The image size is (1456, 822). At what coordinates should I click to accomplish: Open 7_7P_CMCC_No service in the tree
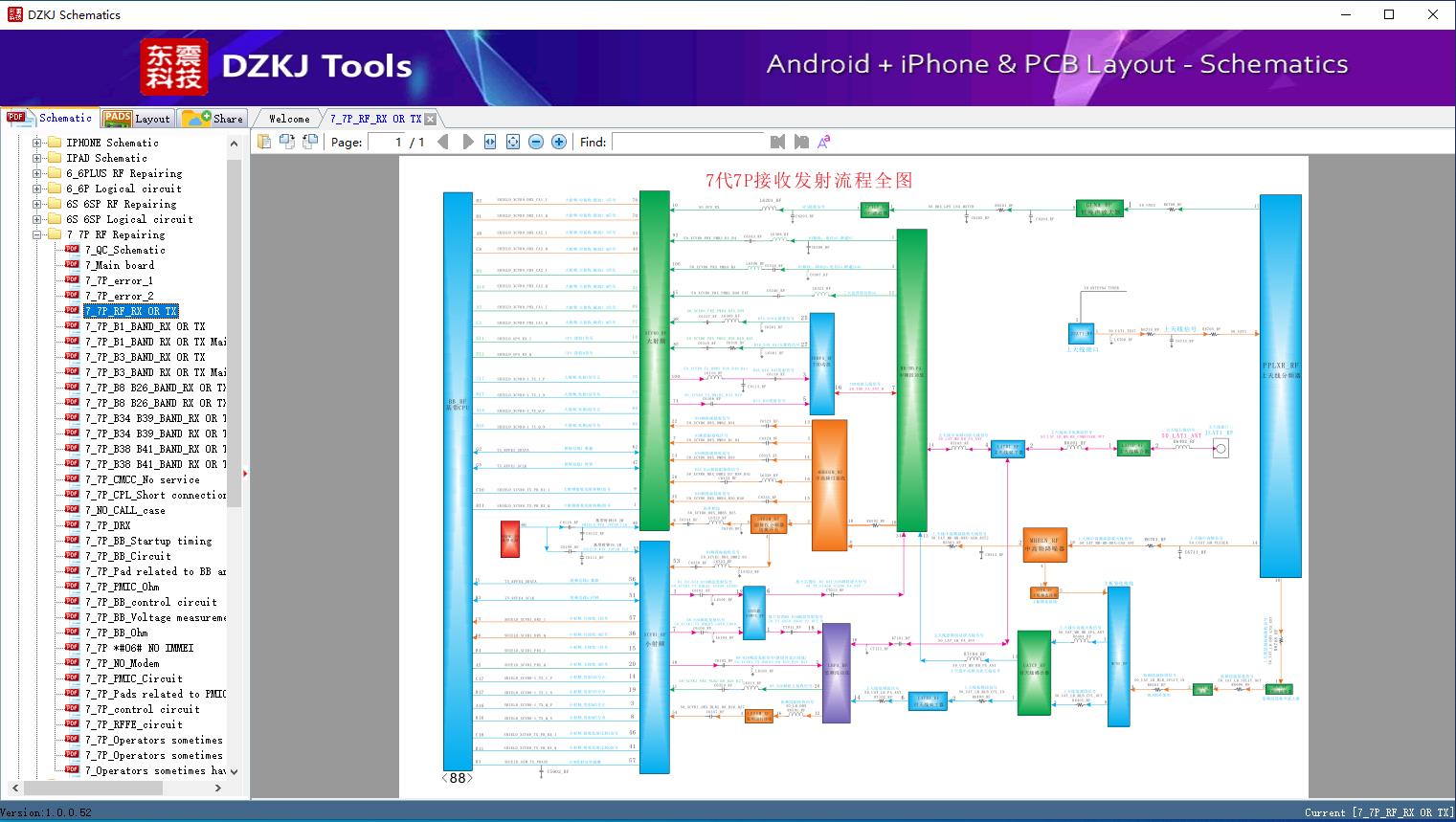tap(143, 479)
